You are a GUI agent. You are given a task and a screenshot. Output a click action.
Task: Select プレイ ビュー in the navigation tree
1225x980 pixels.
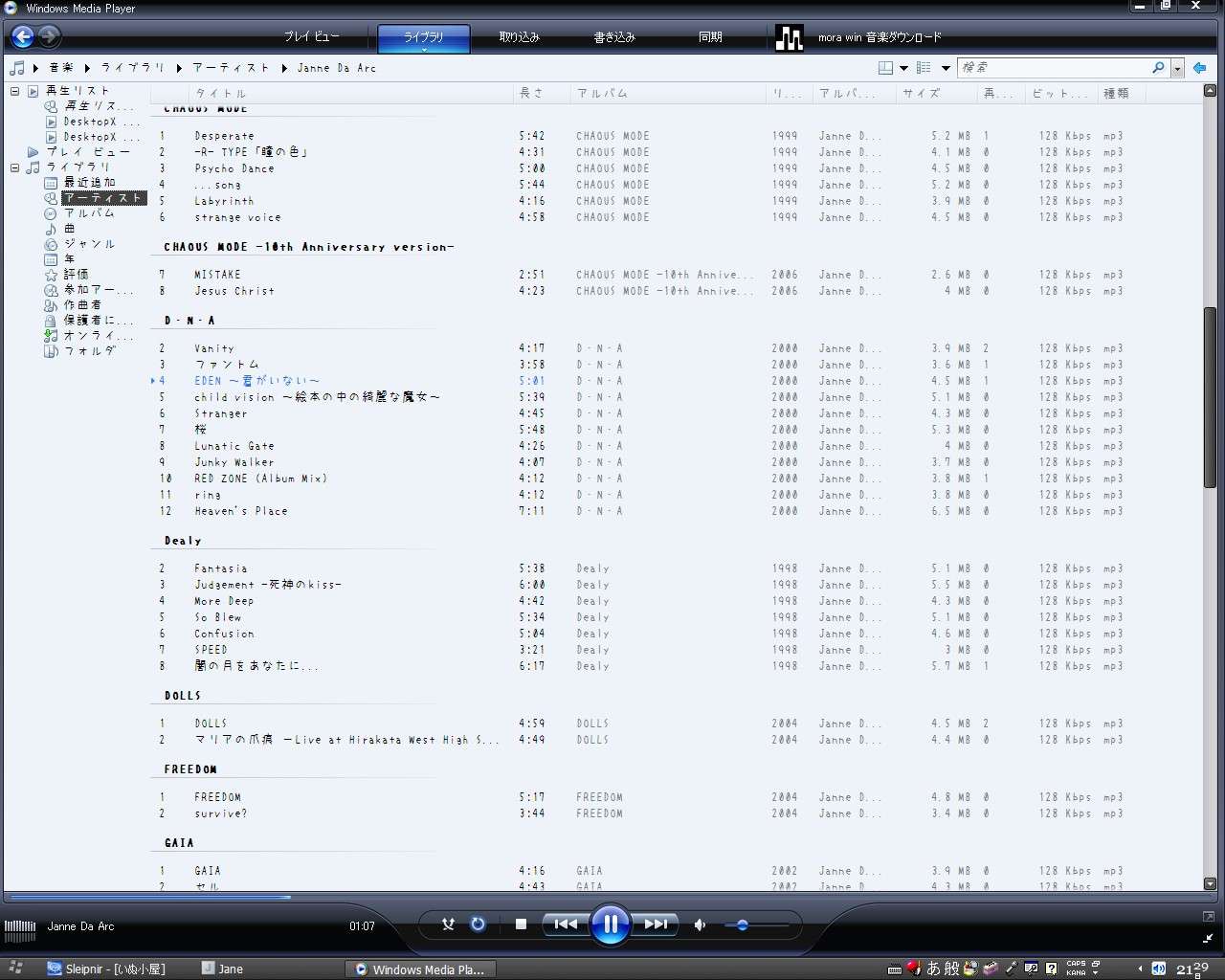pos(88,152)
